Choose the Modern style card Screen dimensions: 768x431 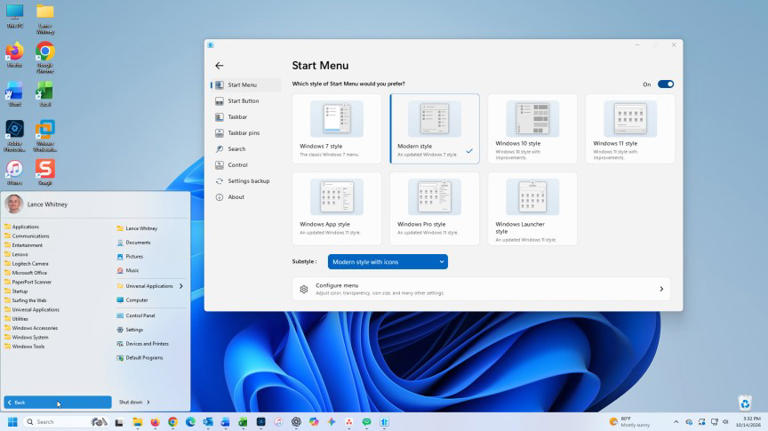(x=434, y=129)
